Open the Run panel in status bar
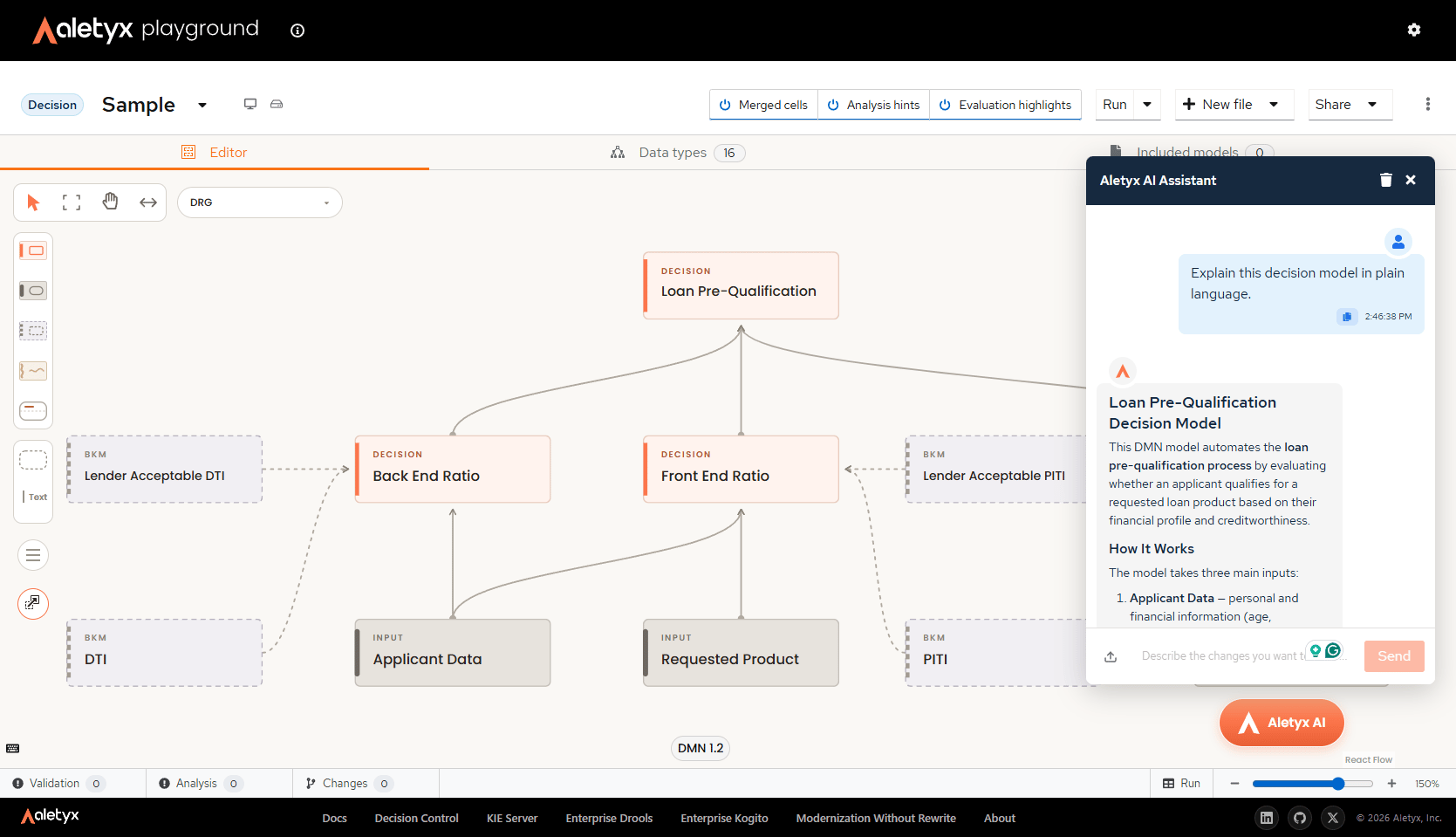This screenshot has height=837, width=1456. [x=1181, y=783]
